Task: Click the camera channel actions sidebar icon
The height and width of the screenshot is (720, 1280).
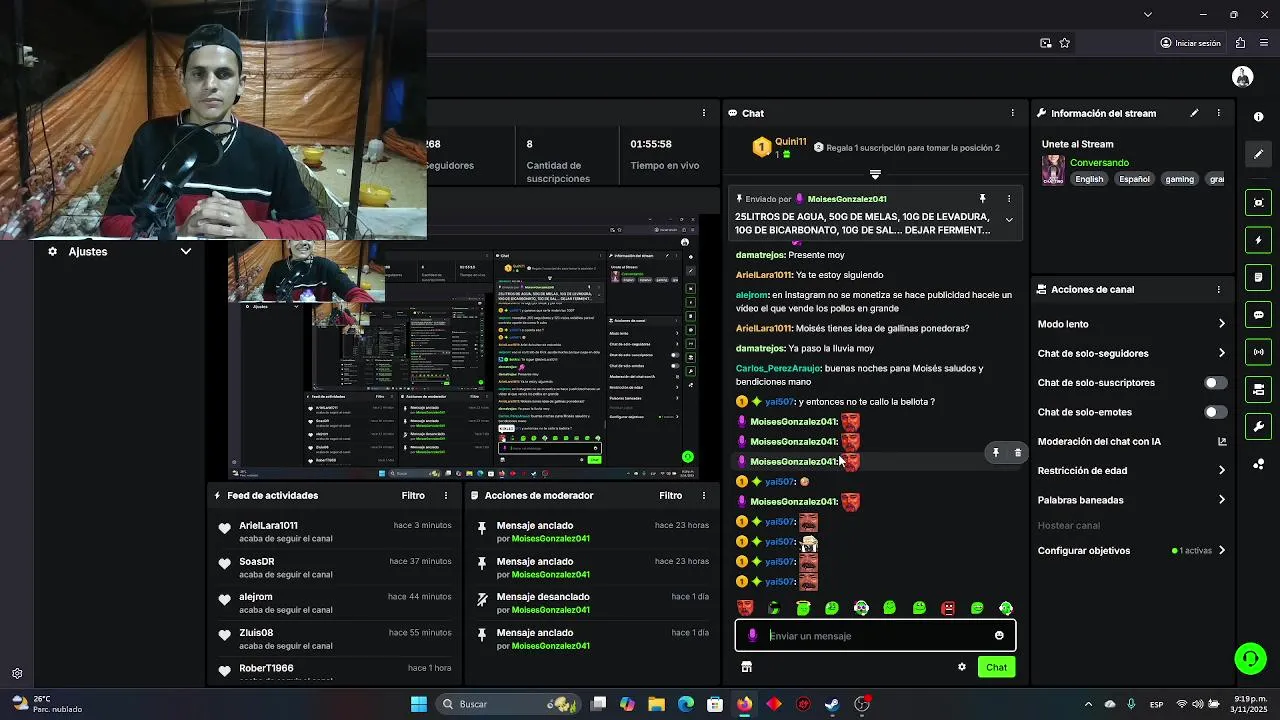Action: (x=1258, y=389)
